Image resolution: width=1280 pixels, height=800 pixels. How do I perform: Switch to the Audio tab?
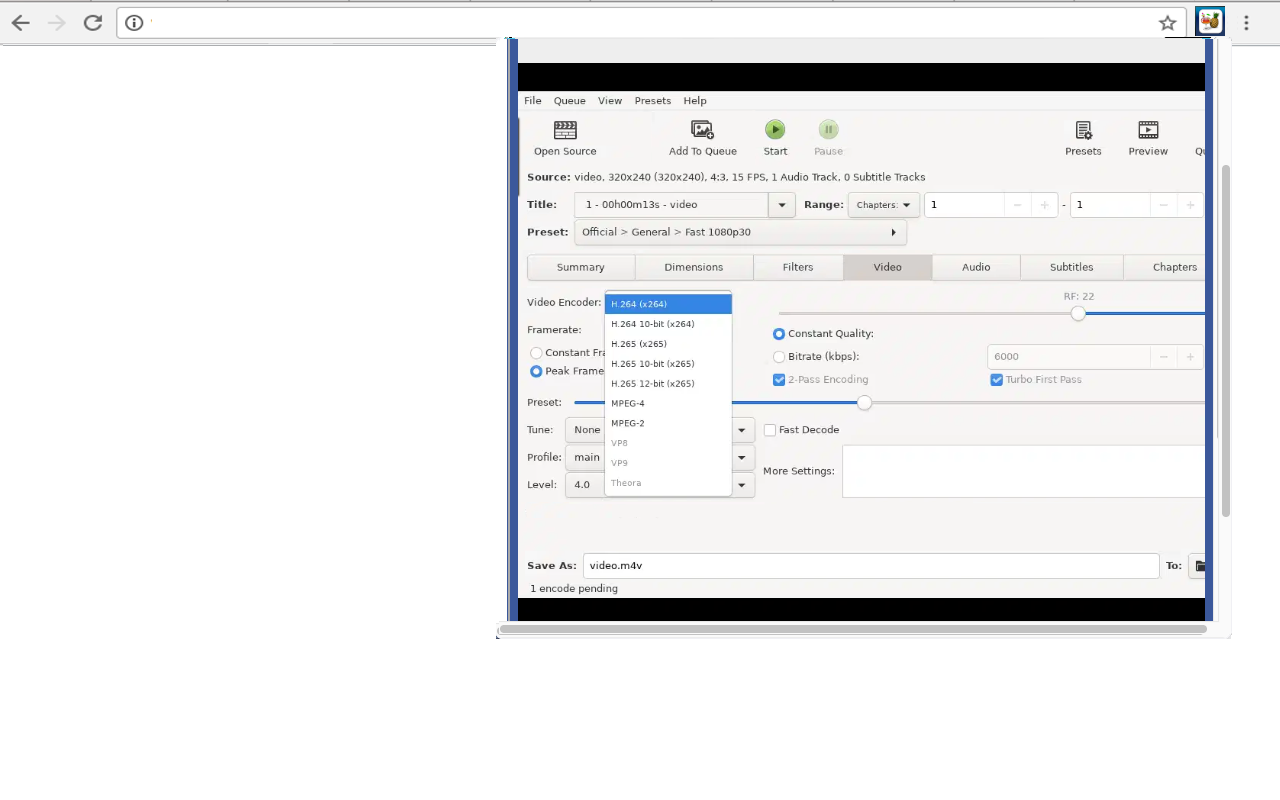pos(976,267)
